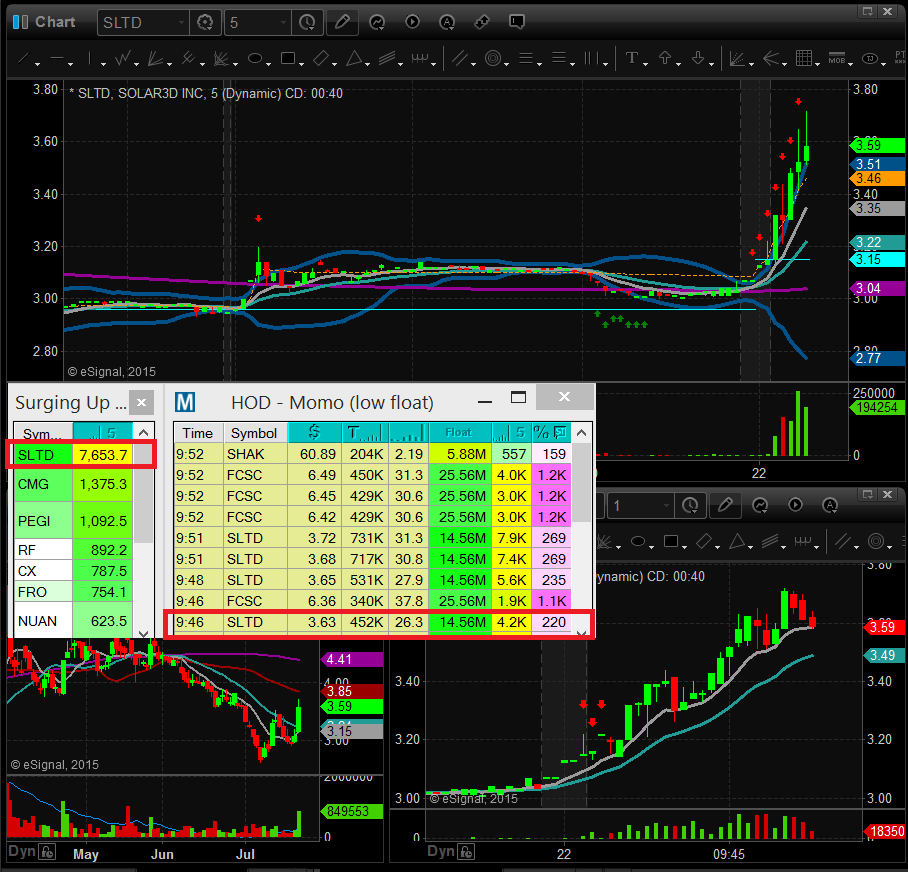The width and height of the screenshot is (908, 872).
Task: Open the interval 5 dropdown in top chart
Action: (x=283, y=23)
